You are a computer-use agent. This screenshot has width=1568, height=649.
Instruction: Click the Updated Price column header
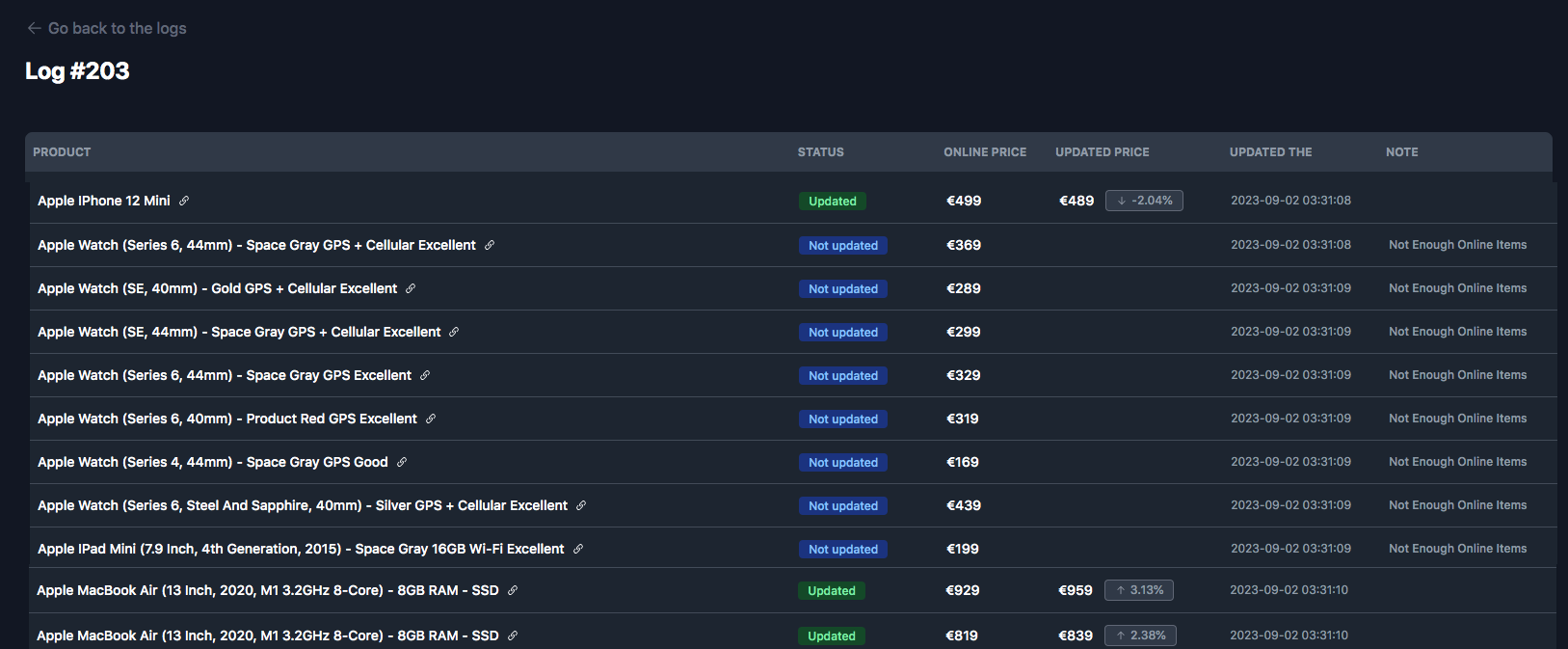click(x=1102, y=152)
